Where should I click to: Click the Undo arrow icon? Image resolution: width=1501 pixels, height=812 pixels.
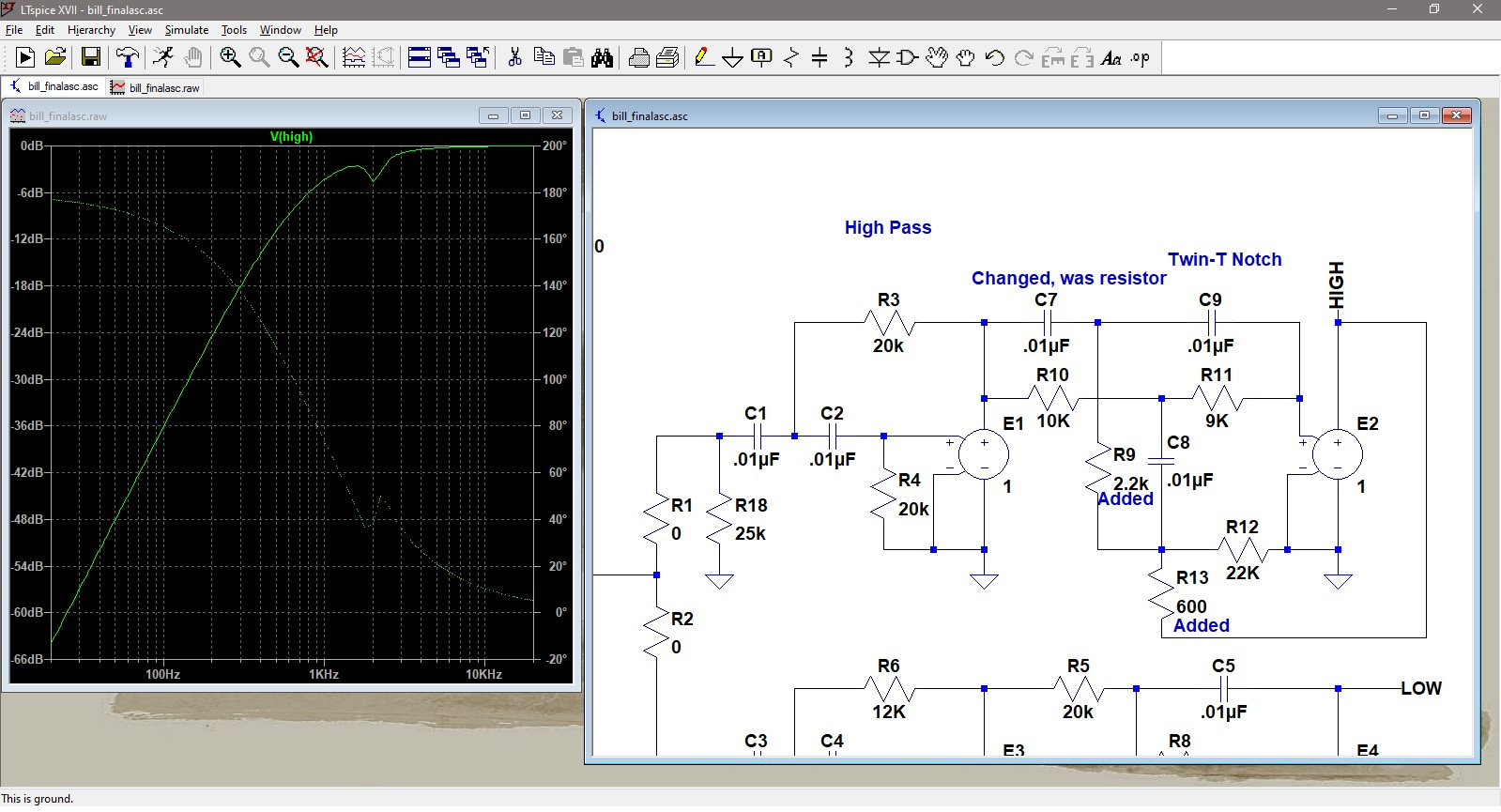(x=995, y=58)
